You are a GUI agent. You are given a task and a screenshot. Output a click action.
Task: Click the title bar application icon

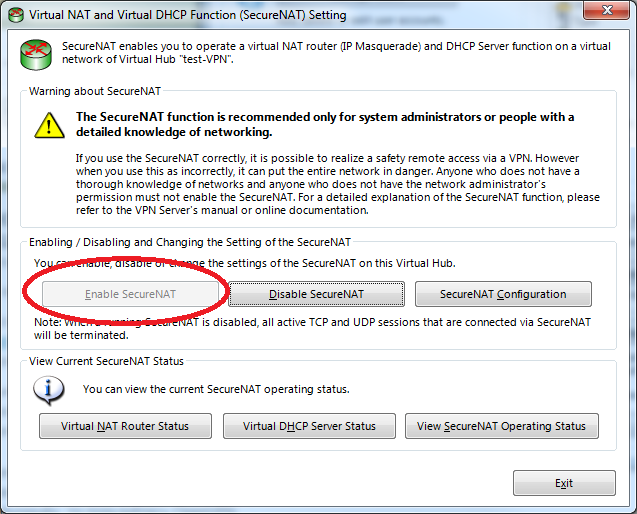click(16, 15)
